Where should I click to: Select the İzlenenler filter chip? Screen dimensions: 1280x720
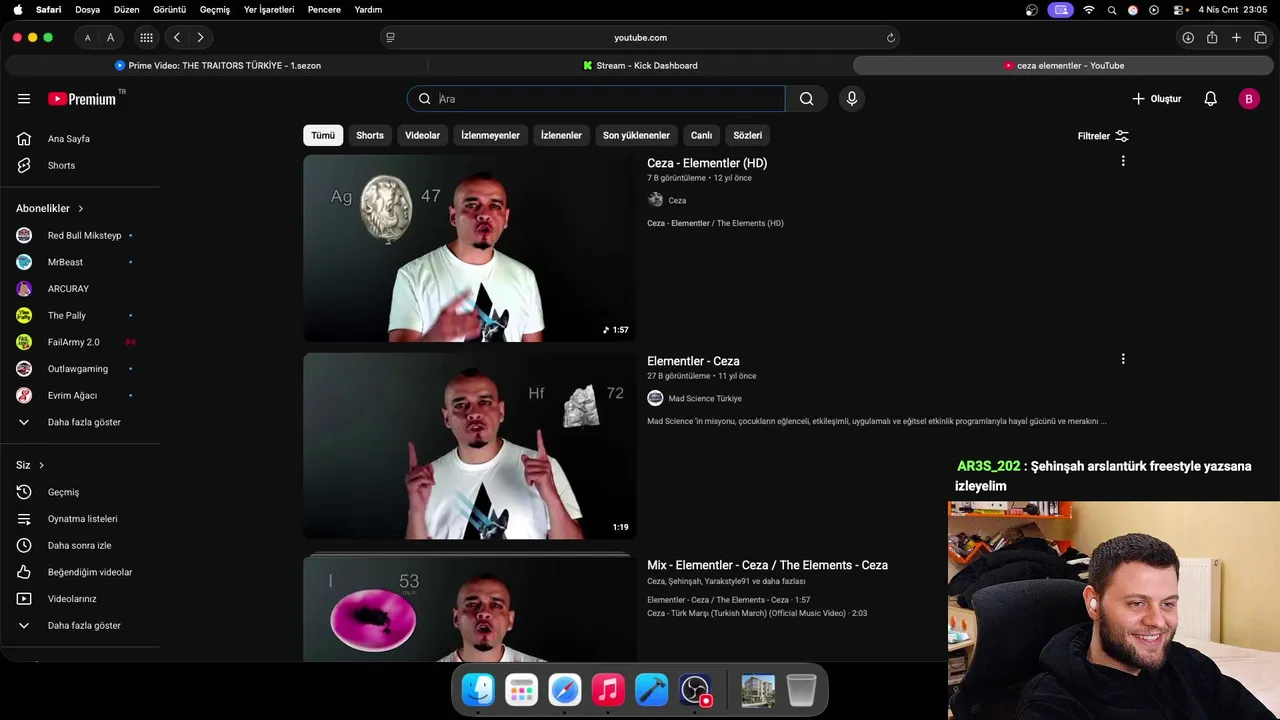(x=561, y=135)
